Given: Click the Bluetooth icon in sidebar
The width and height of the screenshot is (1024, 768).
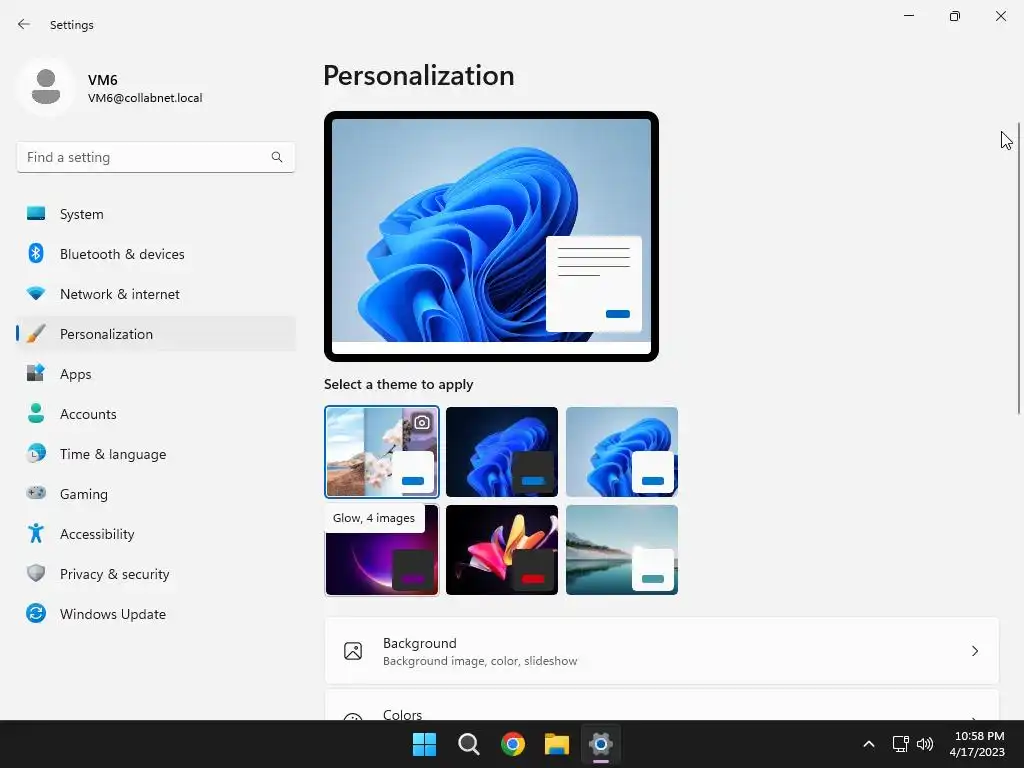Looking at the screenshot, I should pos(36,253).
